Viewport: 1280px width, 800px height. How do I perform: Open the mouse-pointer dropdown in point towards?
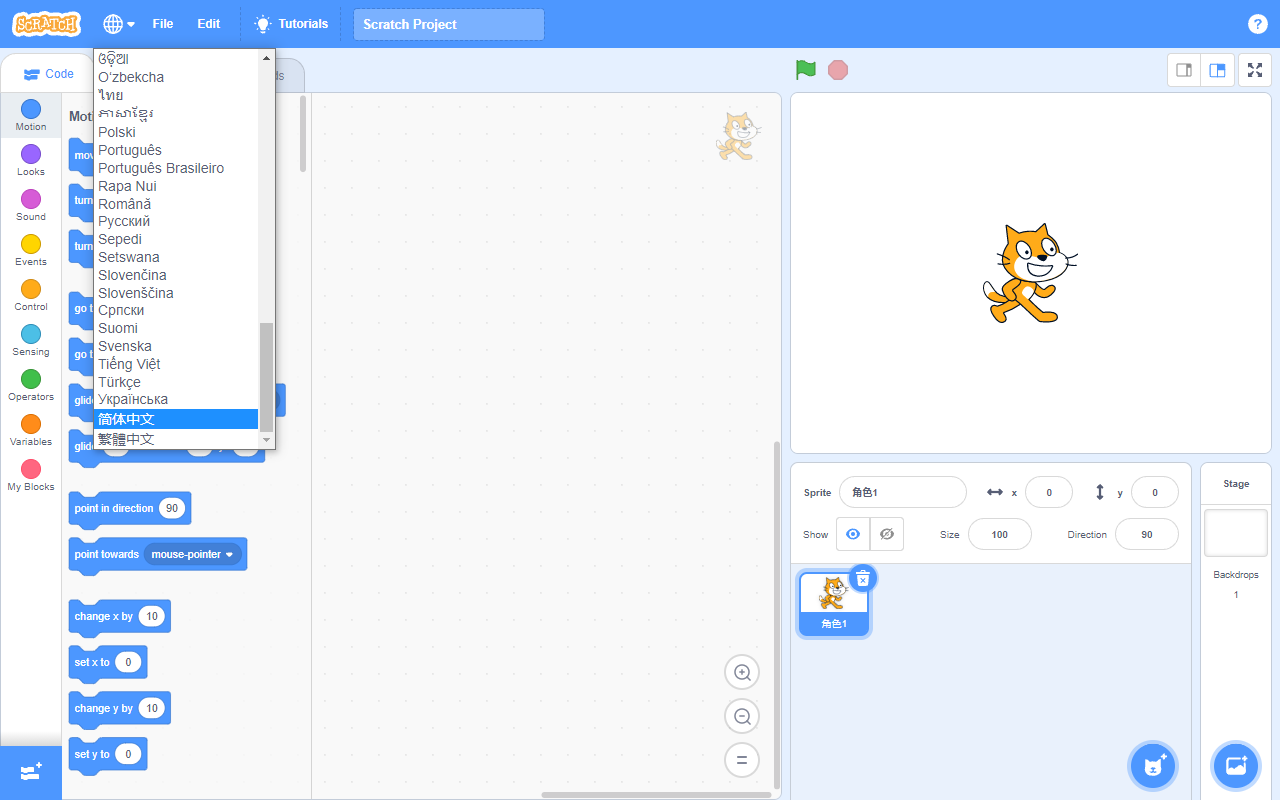193,554
